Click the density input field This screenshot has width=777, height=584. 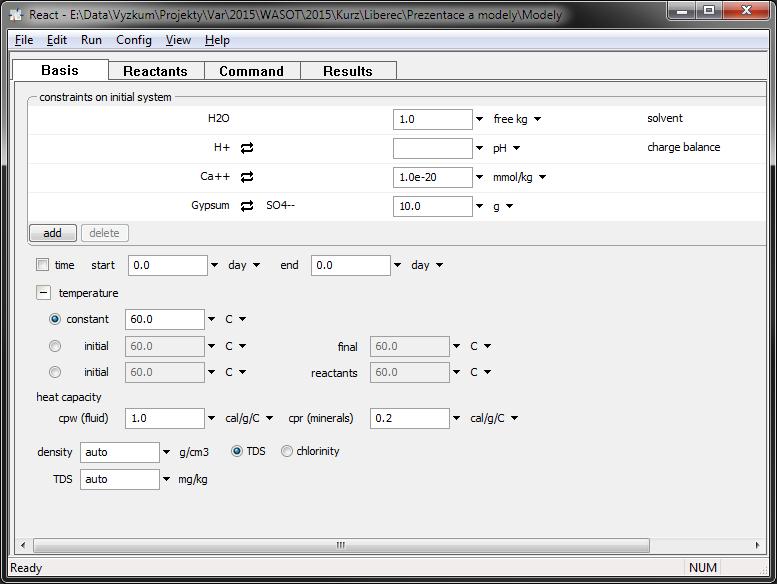[x=119, y=452]
